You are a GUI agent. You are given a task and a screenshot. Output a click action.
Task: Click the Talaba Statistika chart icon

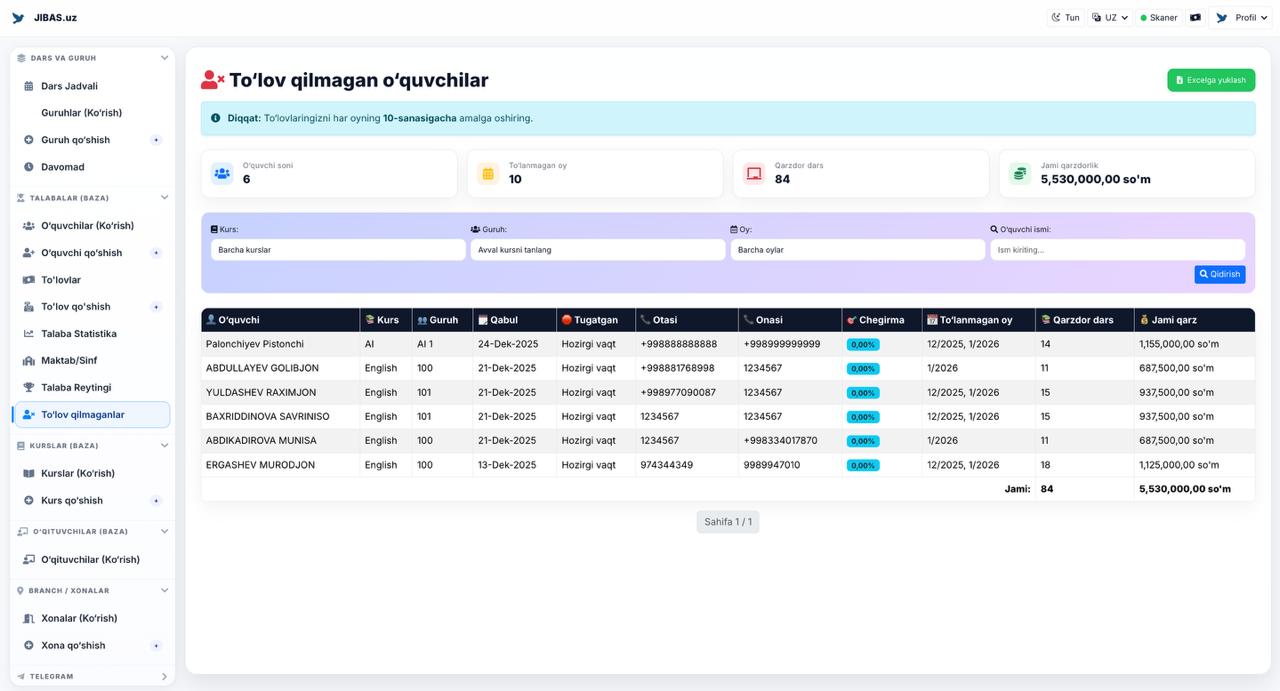click(29, 334)
